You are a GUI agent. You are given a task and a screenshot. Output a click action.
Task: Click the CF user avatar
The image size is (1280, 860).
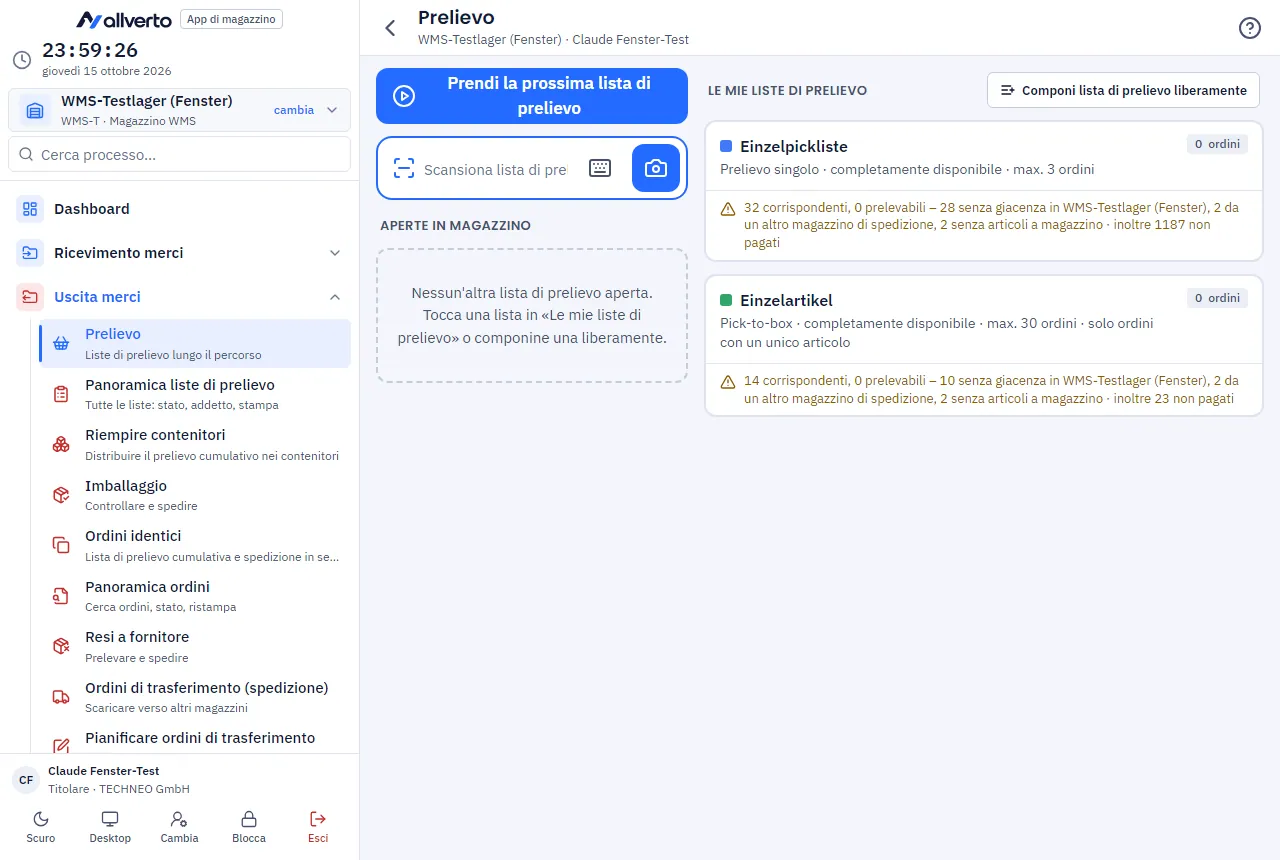(x=26, y=780)
